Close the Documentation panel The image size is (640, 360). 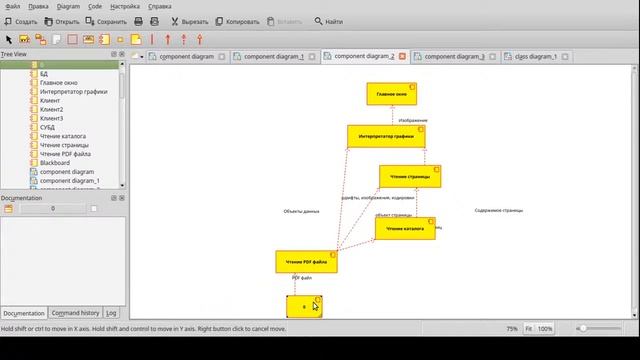click(x=122, y=198)
